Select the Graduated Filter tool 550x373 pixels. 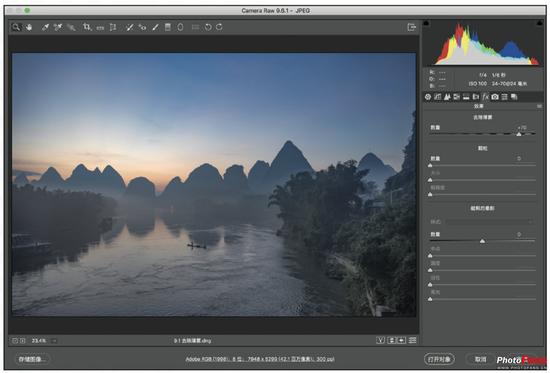click(x=168, y=27)
